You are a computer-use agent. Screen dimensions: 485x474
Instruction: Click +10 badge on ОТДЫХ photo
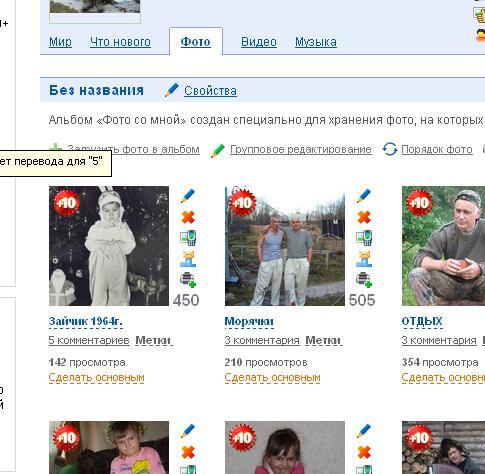(419, 203)
